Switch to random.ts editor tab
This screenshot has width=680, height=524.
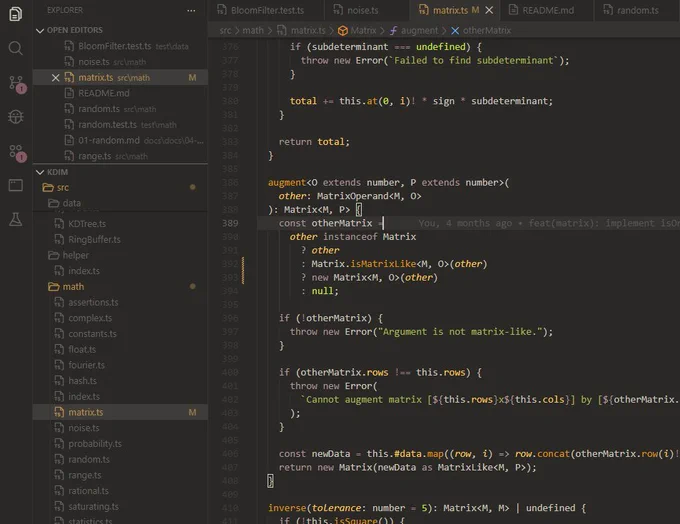click(637, 10)
